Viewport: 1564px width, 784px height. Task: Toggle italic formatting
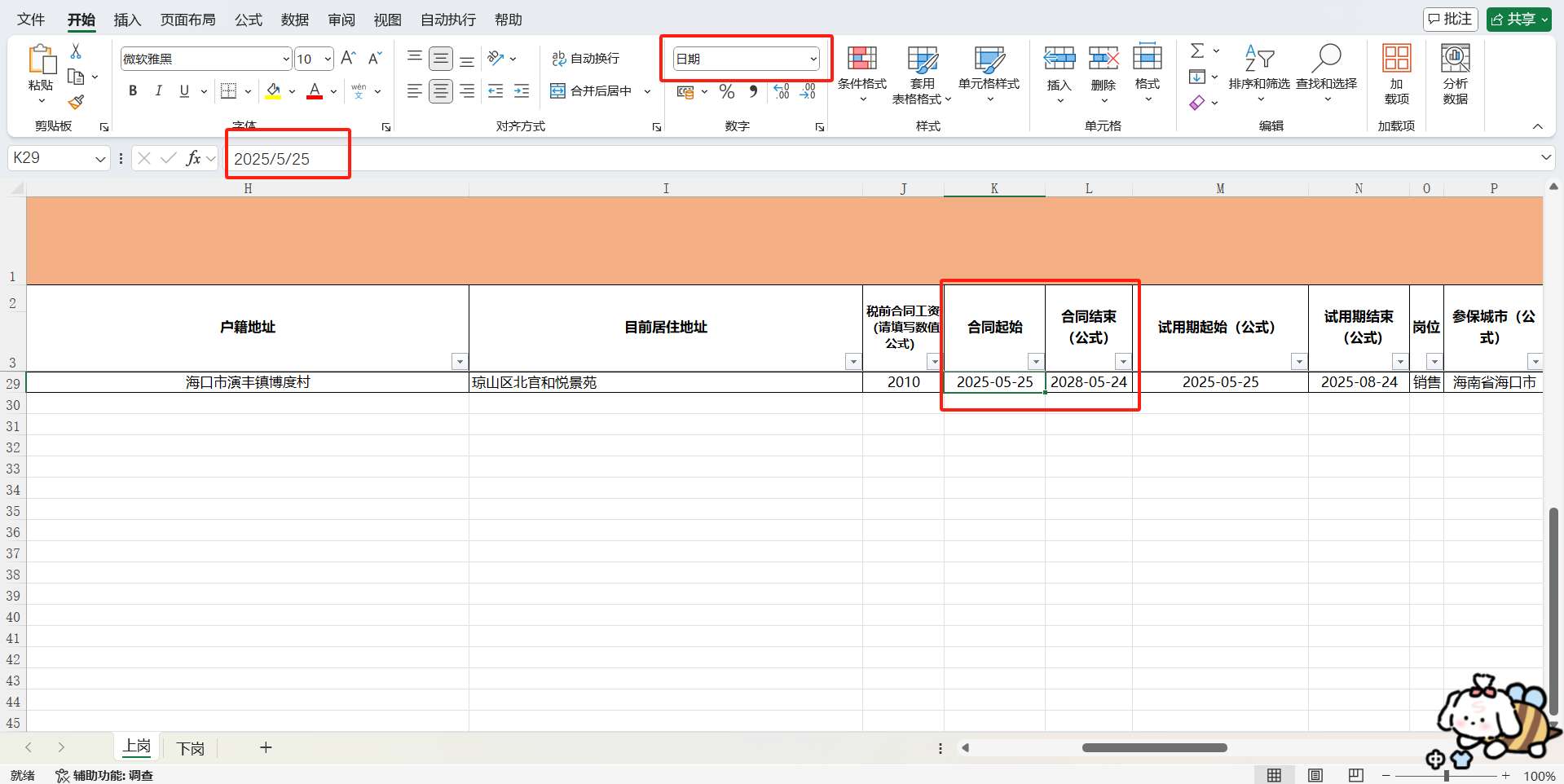click(x=158, y=90)
